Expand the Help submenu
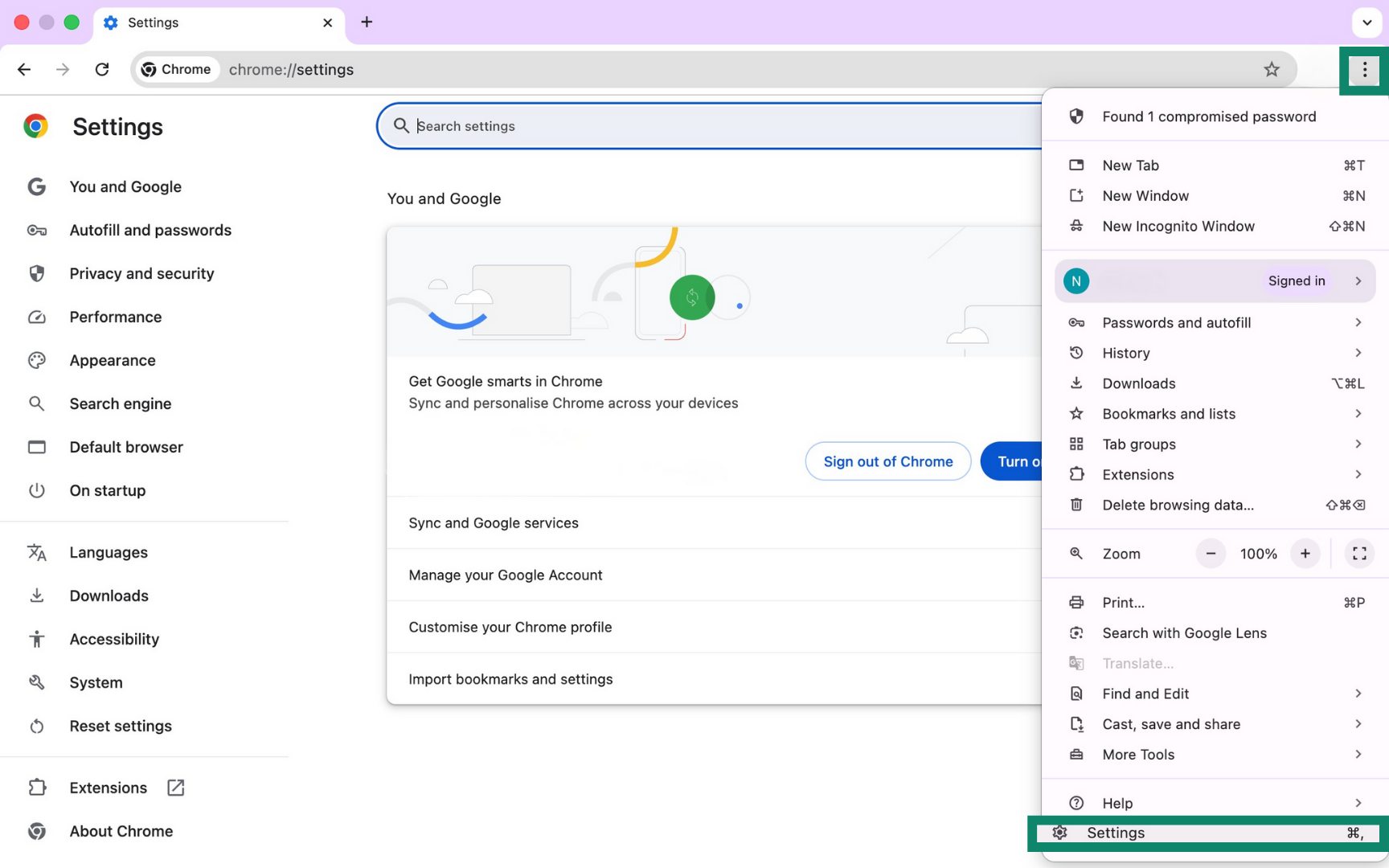The height and width of the screenshot is (868, 1389). tap(1215, 804)
